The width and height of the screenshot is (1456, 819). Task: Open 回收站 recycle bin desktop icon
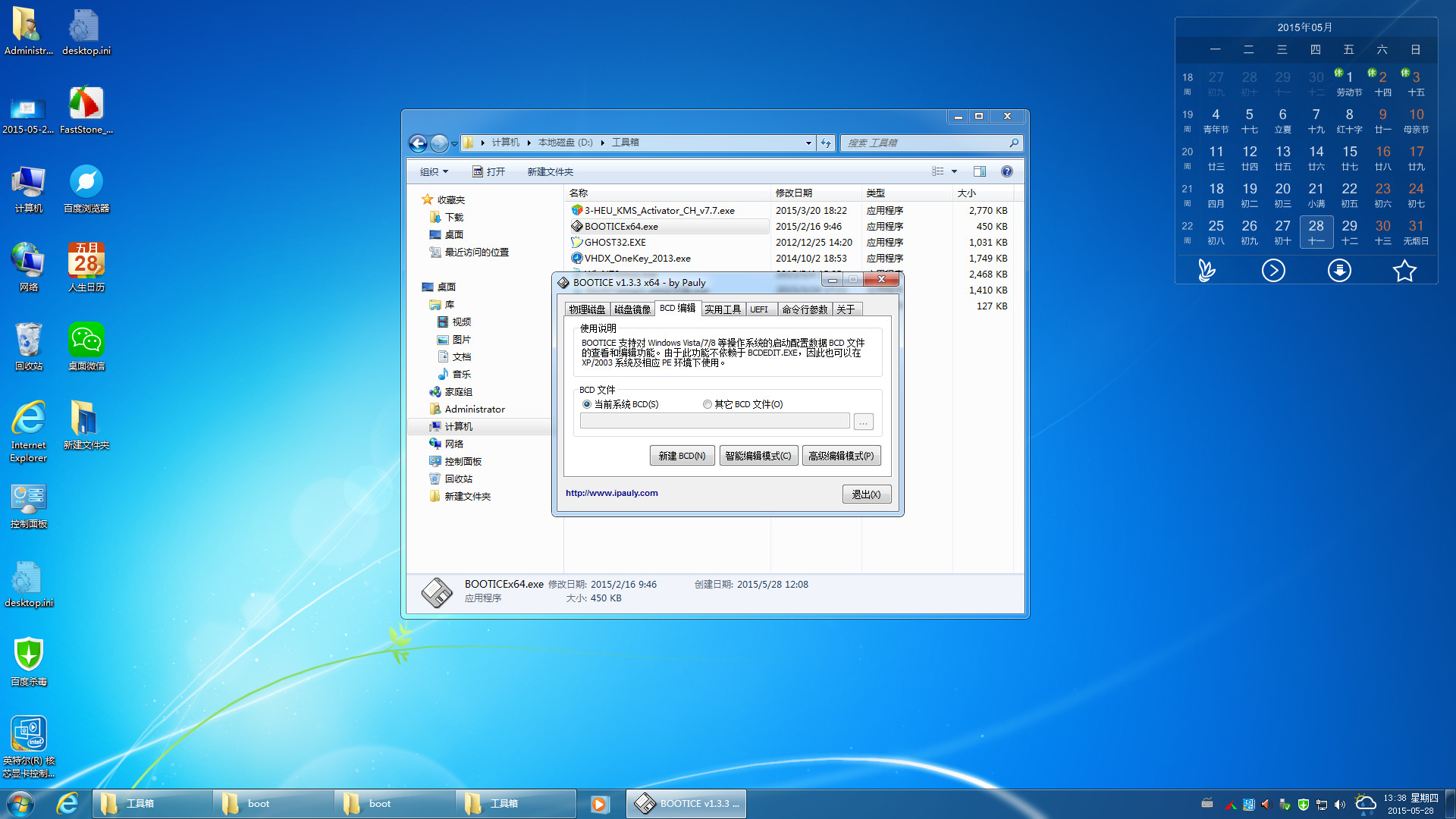click(x=29, y=347)
